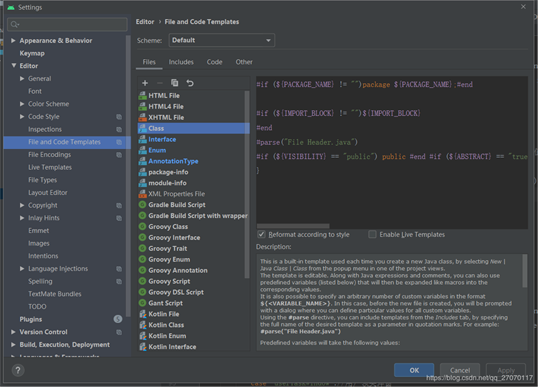Click the help question mark icon
This screenshot has width=538, height=387.
tap(18, 370)
